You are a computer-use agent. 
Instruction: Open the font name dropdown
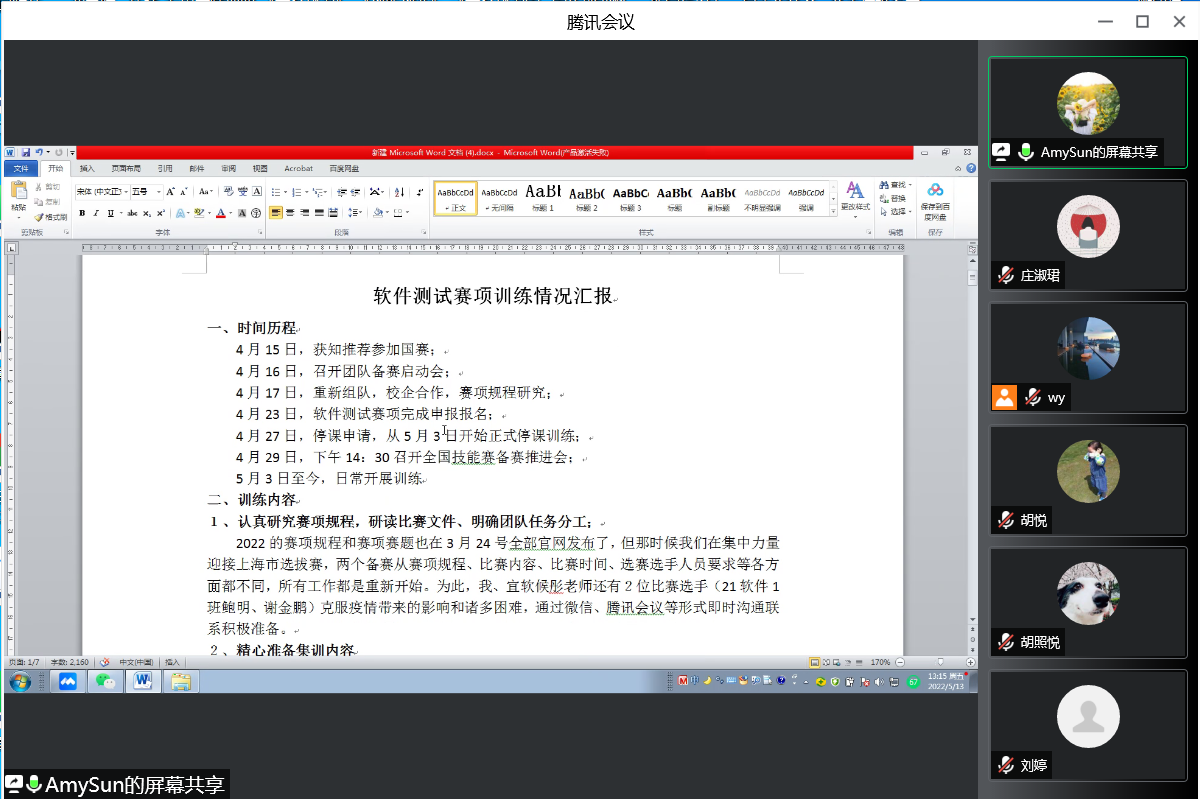[x=102, y=191]
